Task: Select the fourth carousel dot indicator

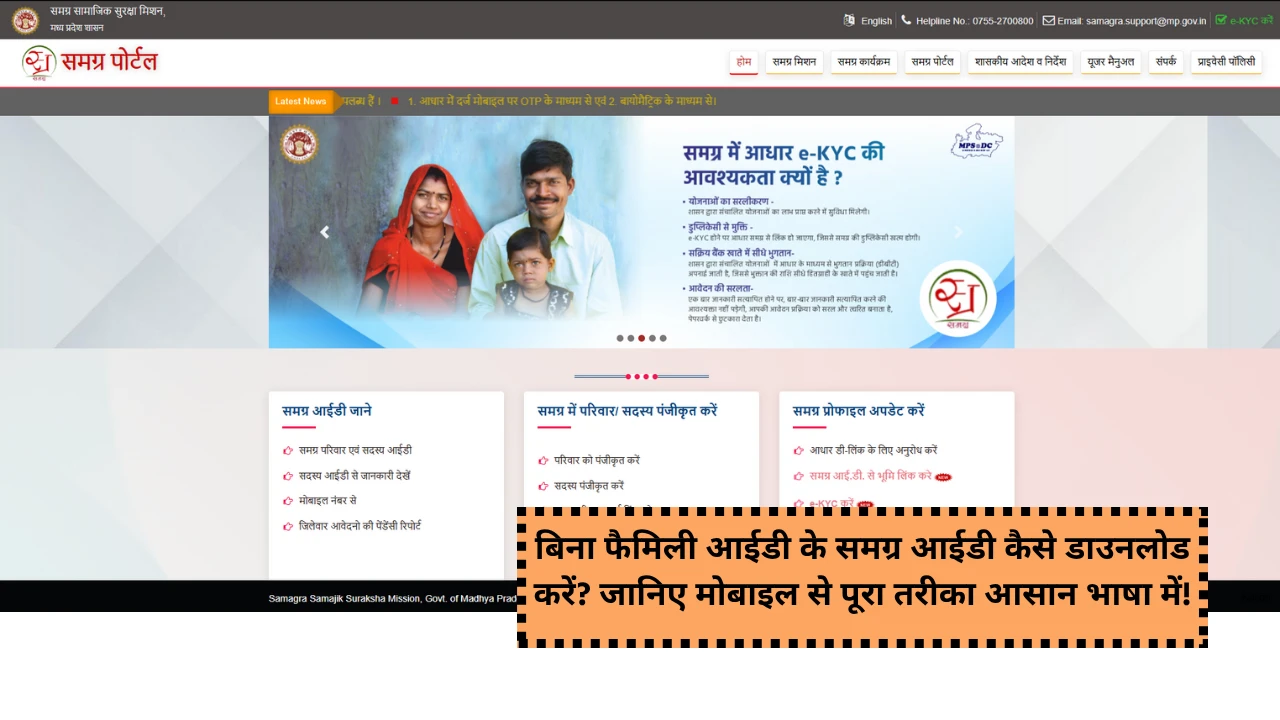Action: pyautogui.click(x=652, y=338)
